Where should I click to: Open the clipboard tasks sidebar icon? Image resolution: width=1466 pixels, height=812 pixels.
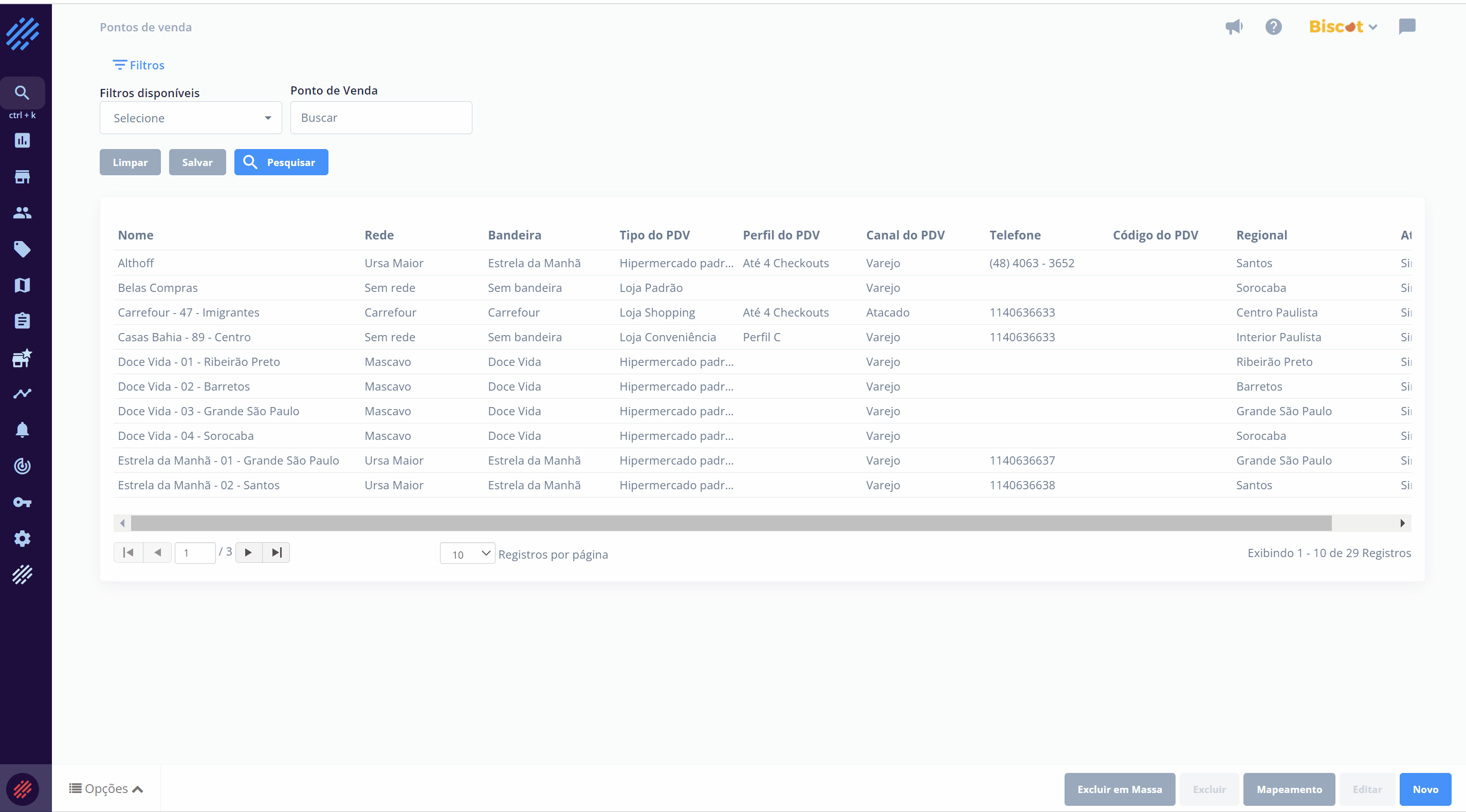tap(22, 321)
